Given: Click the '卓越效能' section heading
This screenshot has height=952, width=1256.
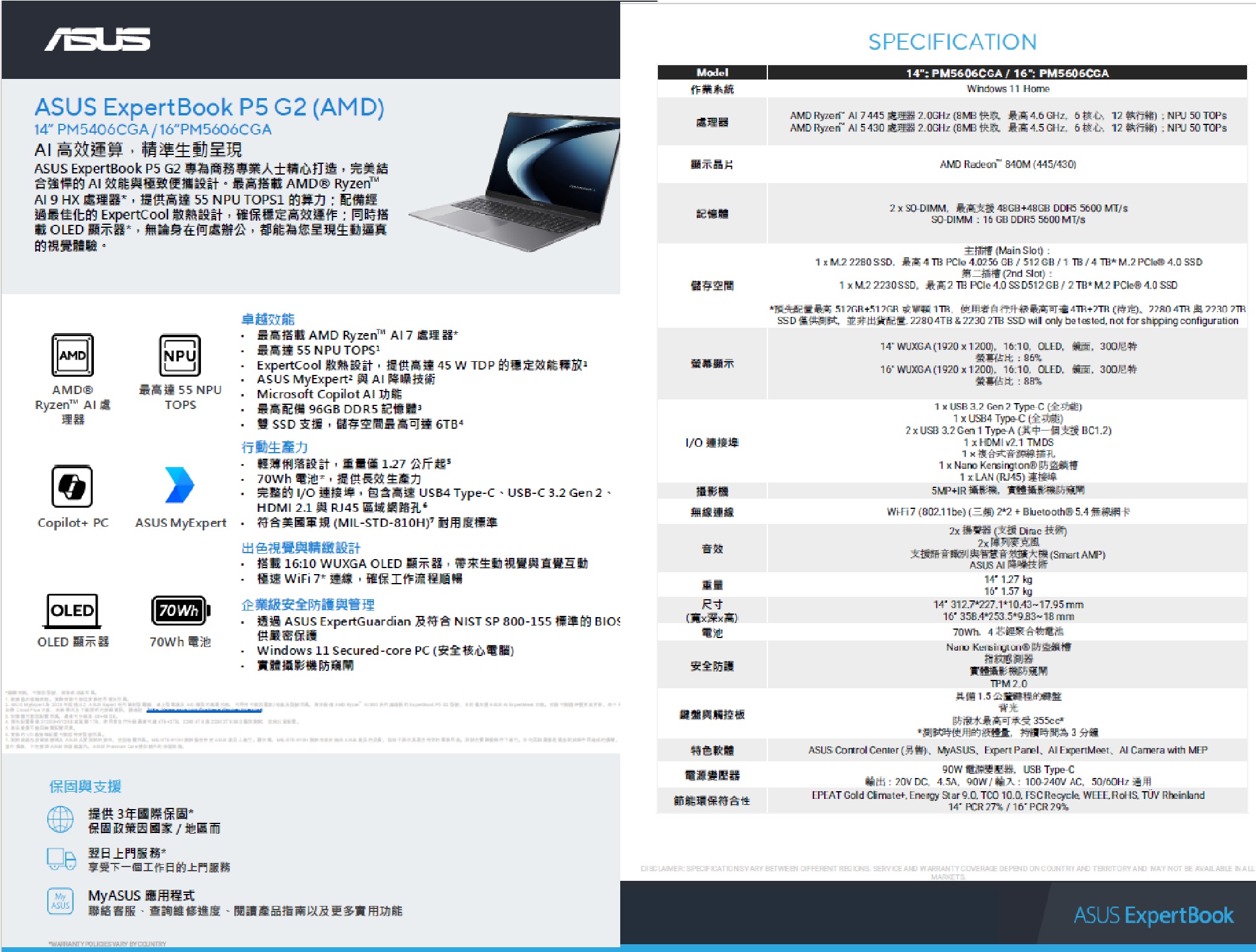Looking at the screenshot, I should [x=268, y=319].
